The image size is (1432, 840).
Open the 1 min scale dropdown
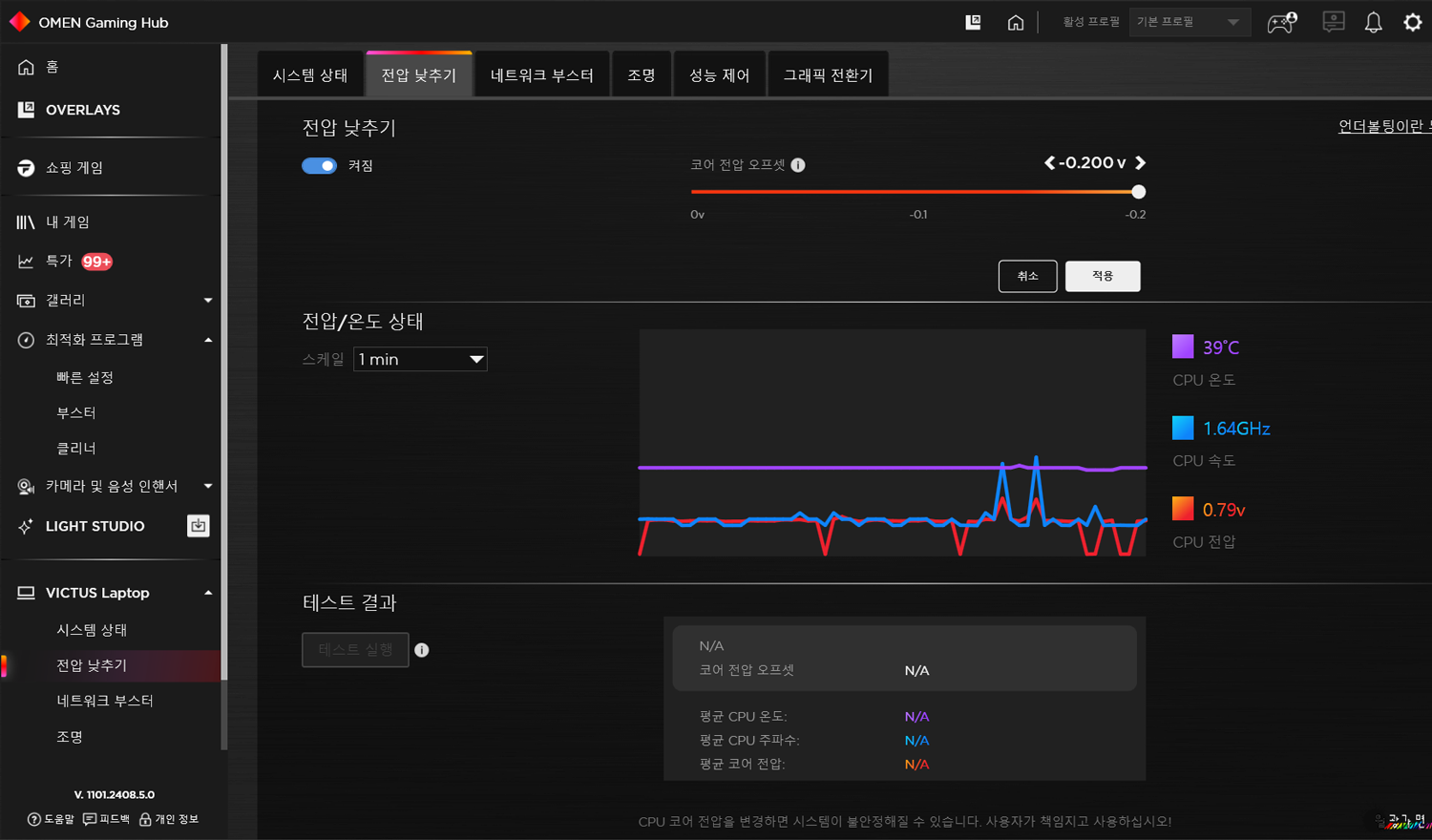coord(420,359)
